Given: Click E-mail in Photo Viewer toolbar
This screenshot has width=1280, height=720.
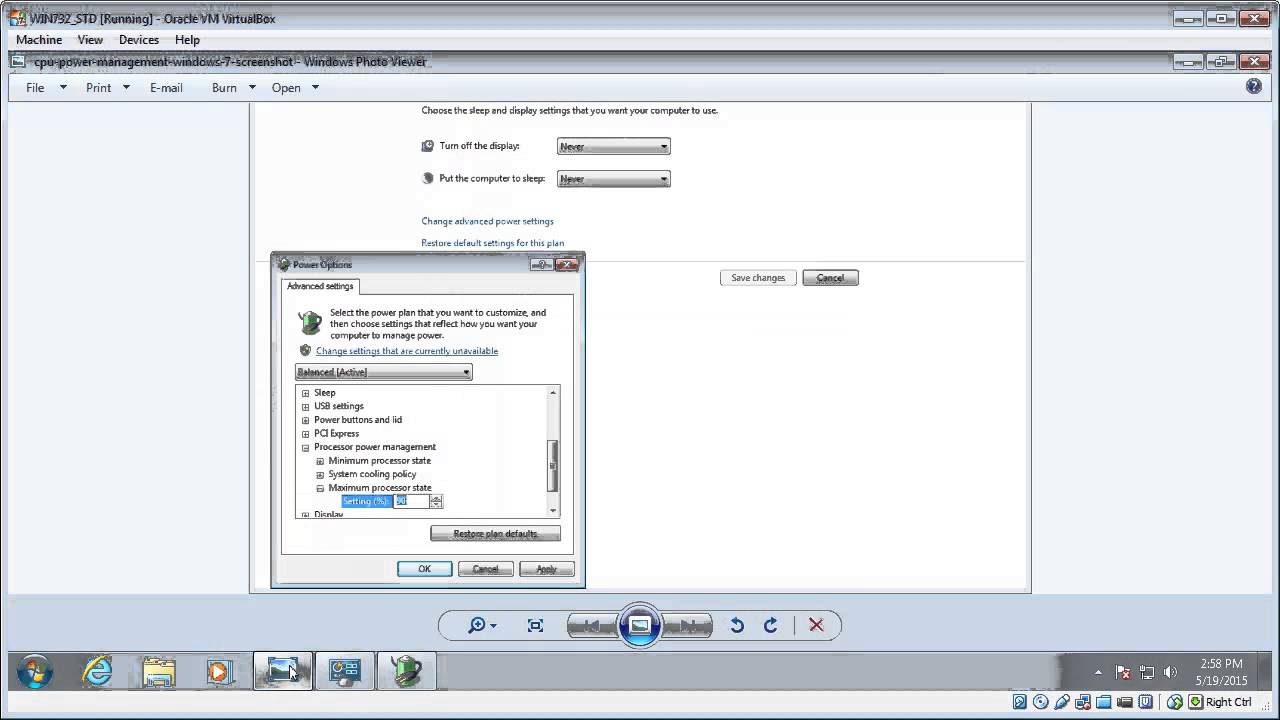Looking at the screenshot, I should 166,87.
